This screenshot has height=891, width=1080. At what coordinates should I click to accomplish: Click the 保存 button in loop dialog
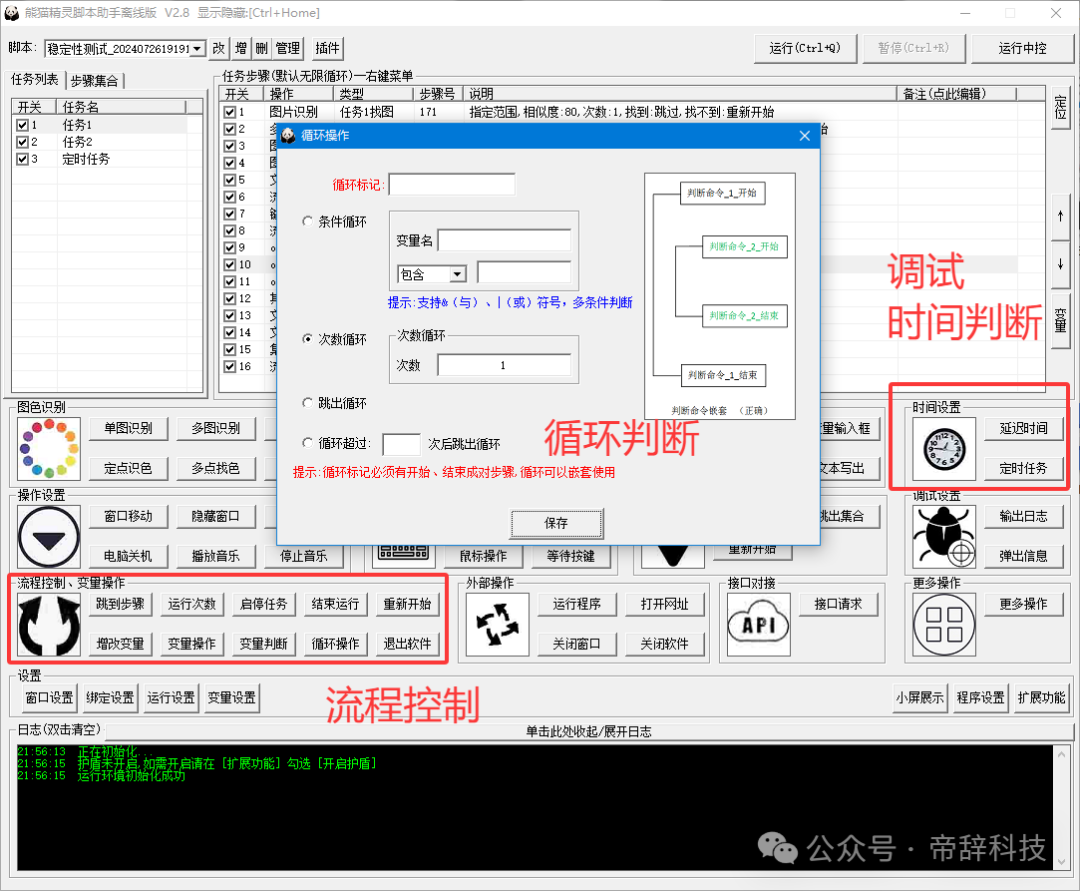[556, 523]
